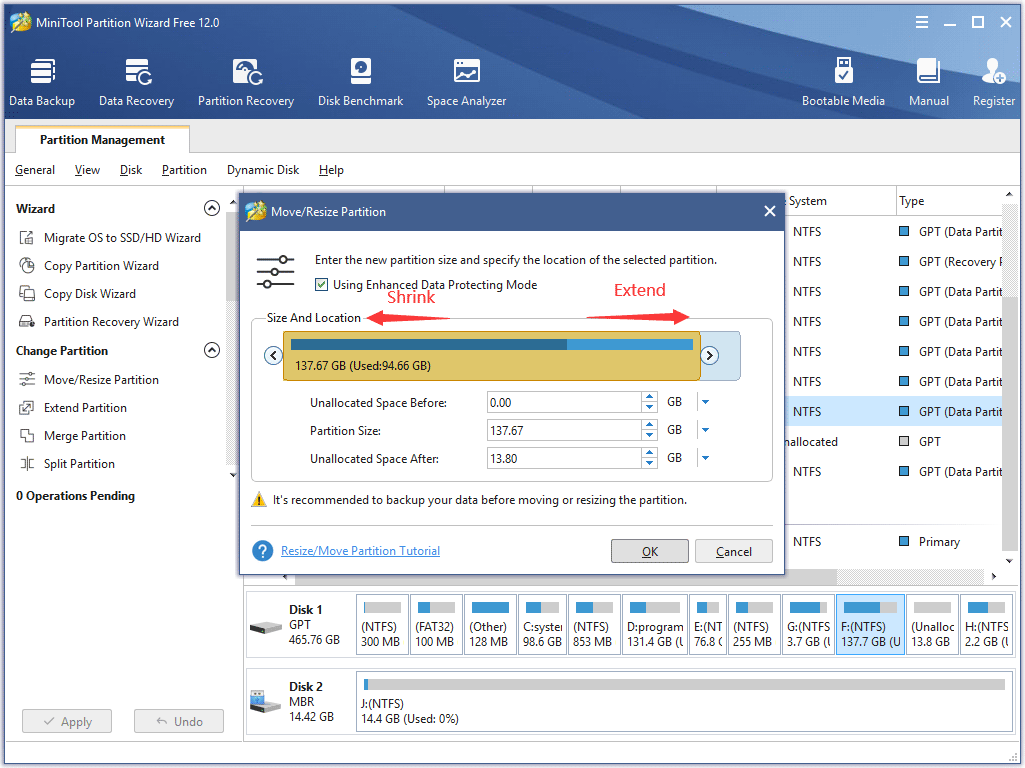Toggle Using Enhanced Data Protecting Mode
The width and height of the screenshot is (1025, 768).
(321, 284)
